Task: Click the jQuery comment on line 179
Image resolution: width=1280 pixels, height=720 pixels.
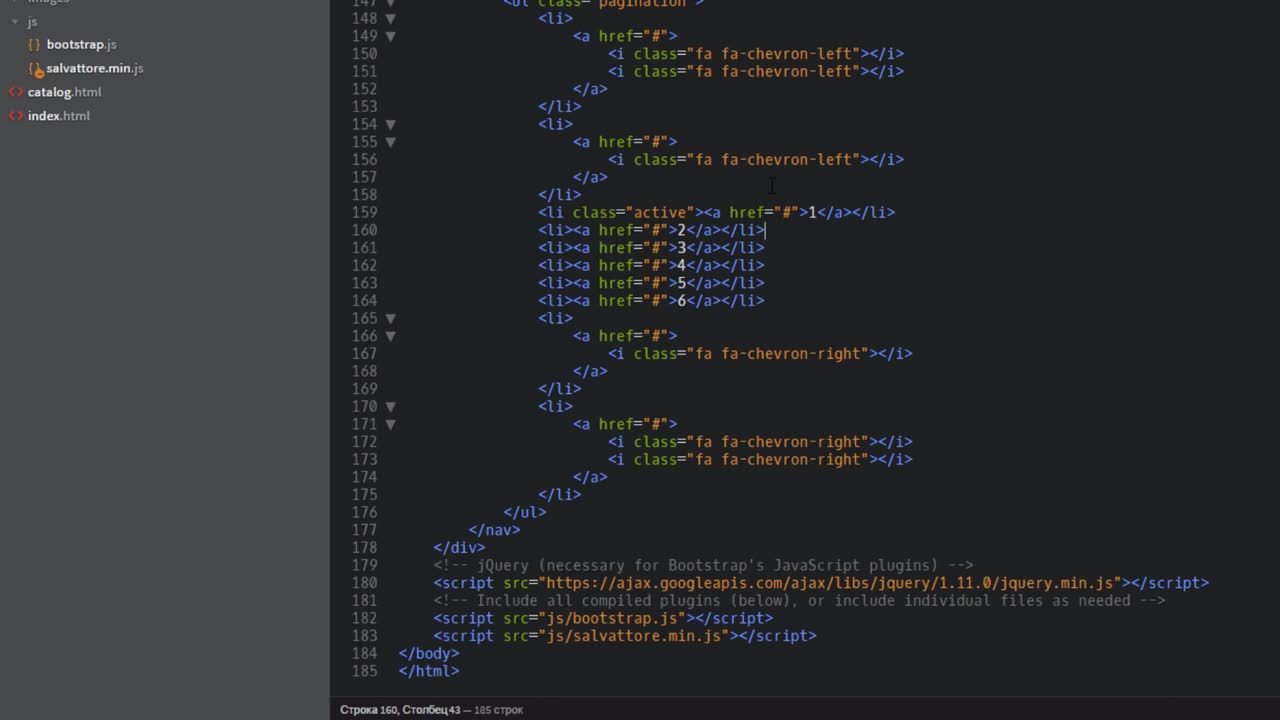Action: 703,565
